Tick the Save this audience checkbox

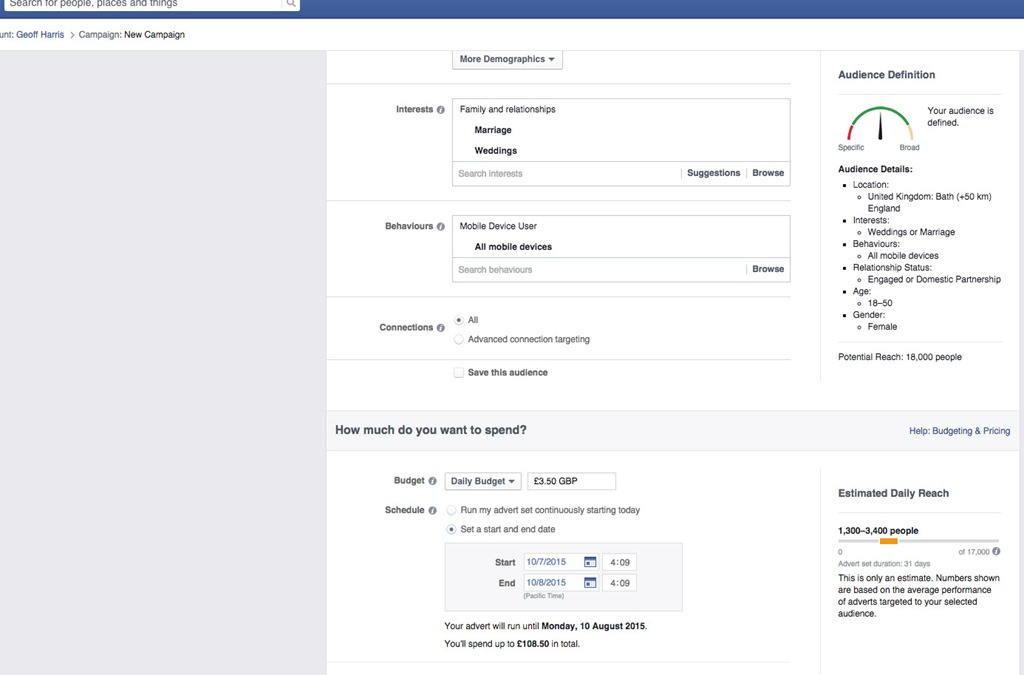pyautogui.click(x=458, y=373)
